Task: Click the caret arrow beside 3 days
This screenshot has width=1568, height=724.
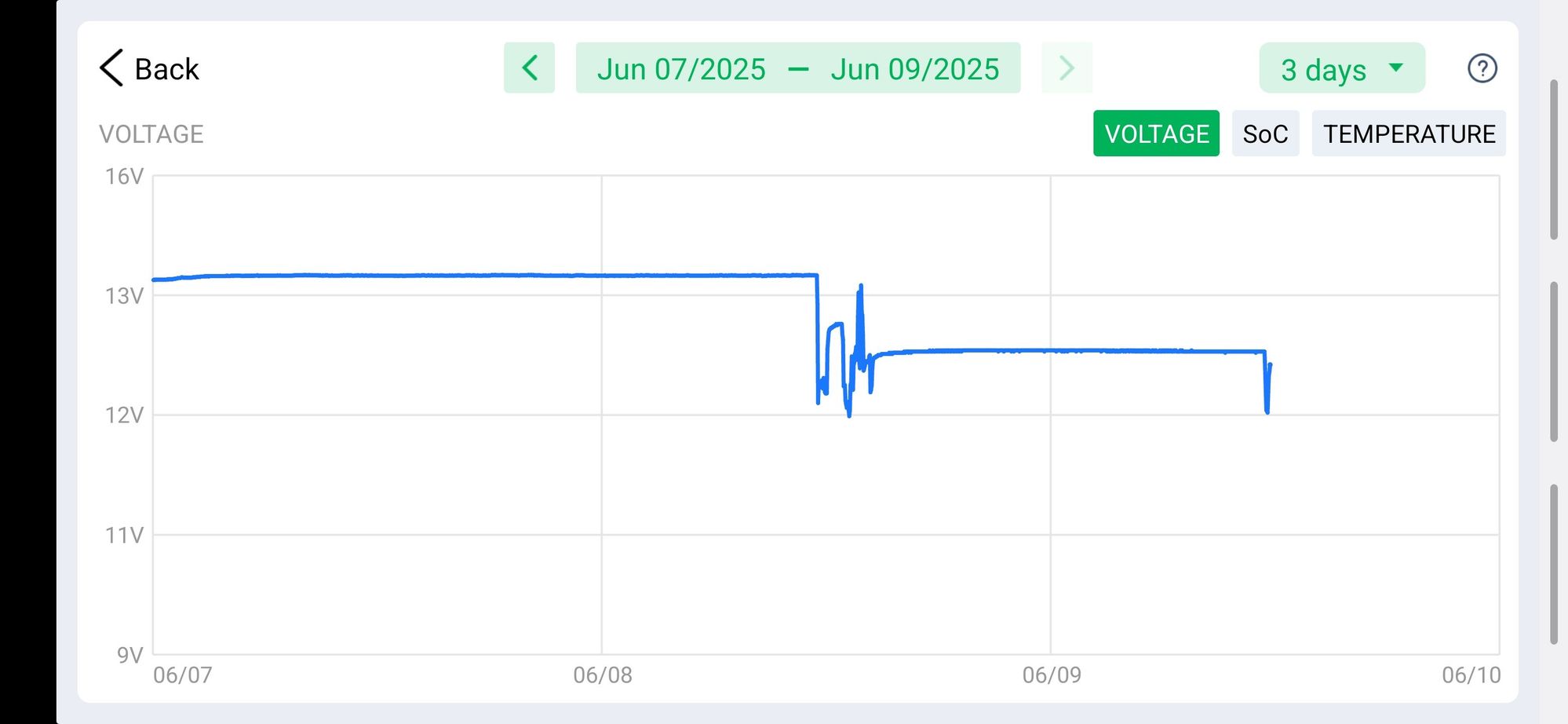Action: 1396,68
